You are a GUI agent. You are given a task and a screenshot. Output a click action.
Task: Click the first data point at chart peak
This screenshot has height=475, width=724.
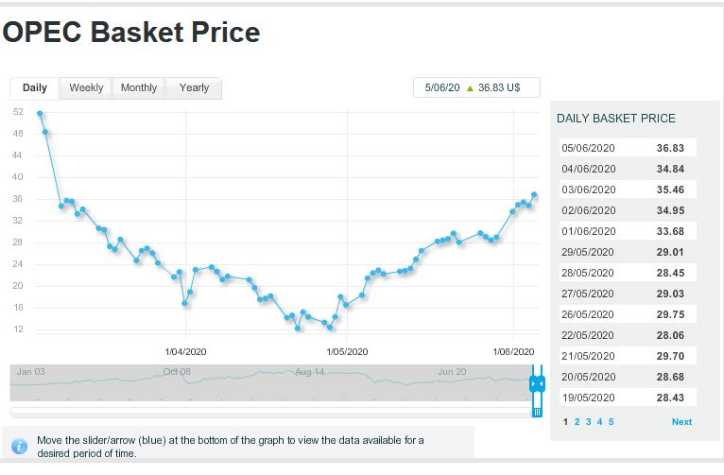click(40, 113)
